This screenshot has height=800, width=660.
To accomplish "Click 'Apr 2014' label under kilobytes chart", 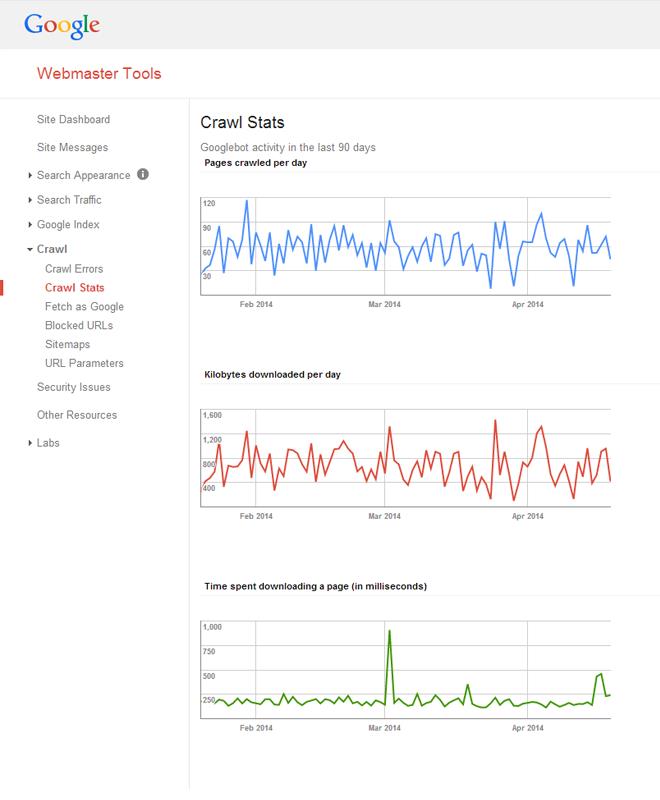I will point(527,516).
